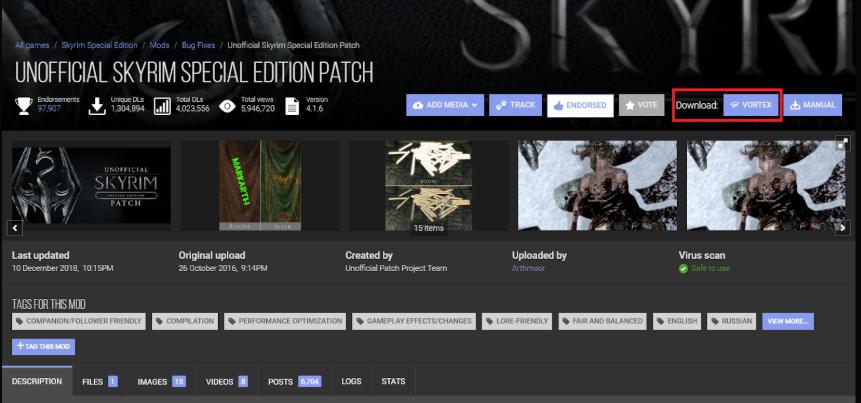The height and width of the screenshot is (403, 861).
Task: Open the Unofficial Skyrim Patch logo thumbnail
Action: [91, 185]
